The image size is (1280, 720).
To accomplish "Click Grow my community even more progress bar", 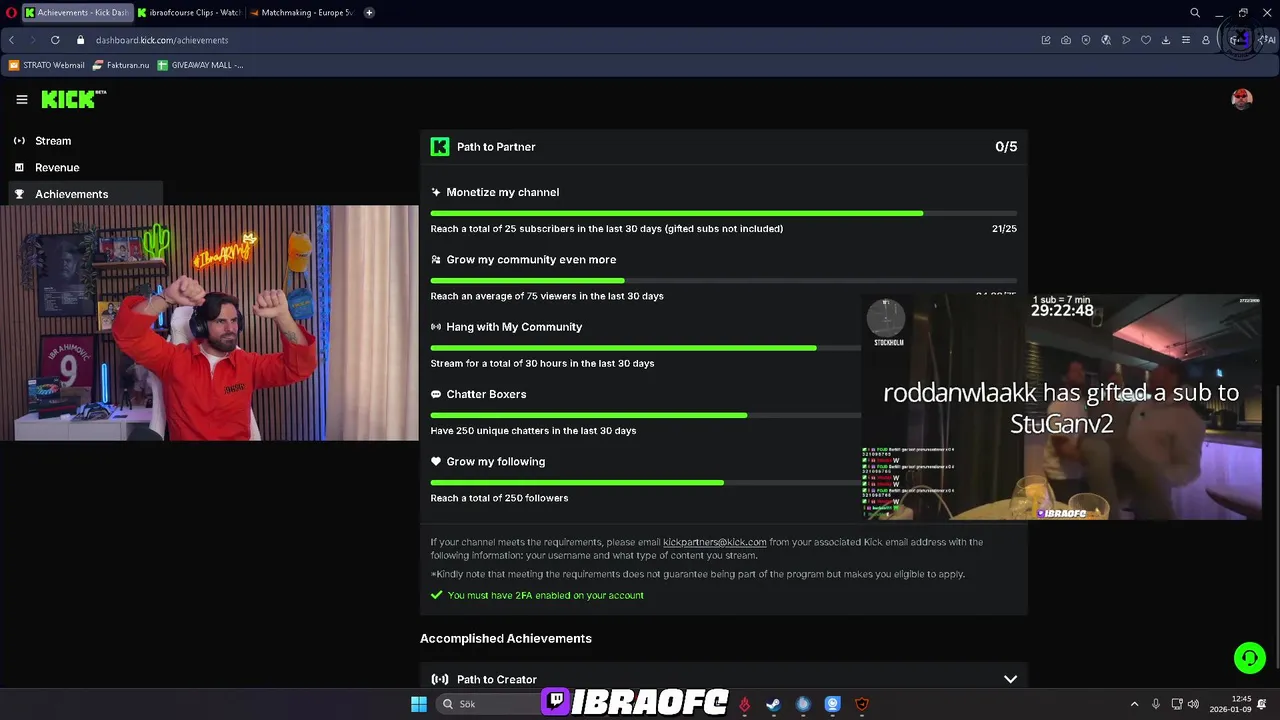I will (723, 281).
